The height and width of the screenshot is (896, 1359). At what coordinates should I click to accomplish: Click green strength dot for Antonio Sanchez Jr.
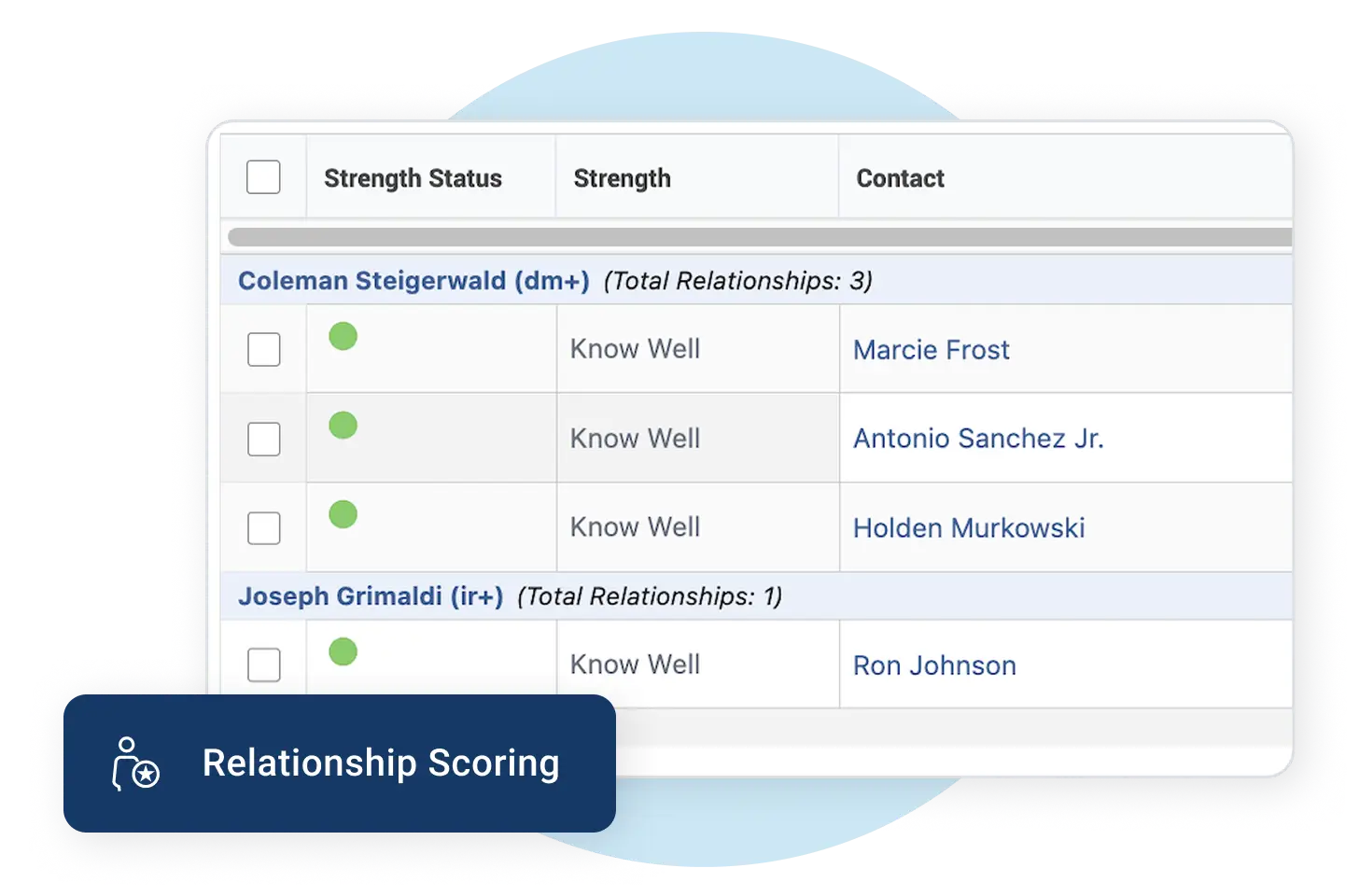tap(343, 426)
